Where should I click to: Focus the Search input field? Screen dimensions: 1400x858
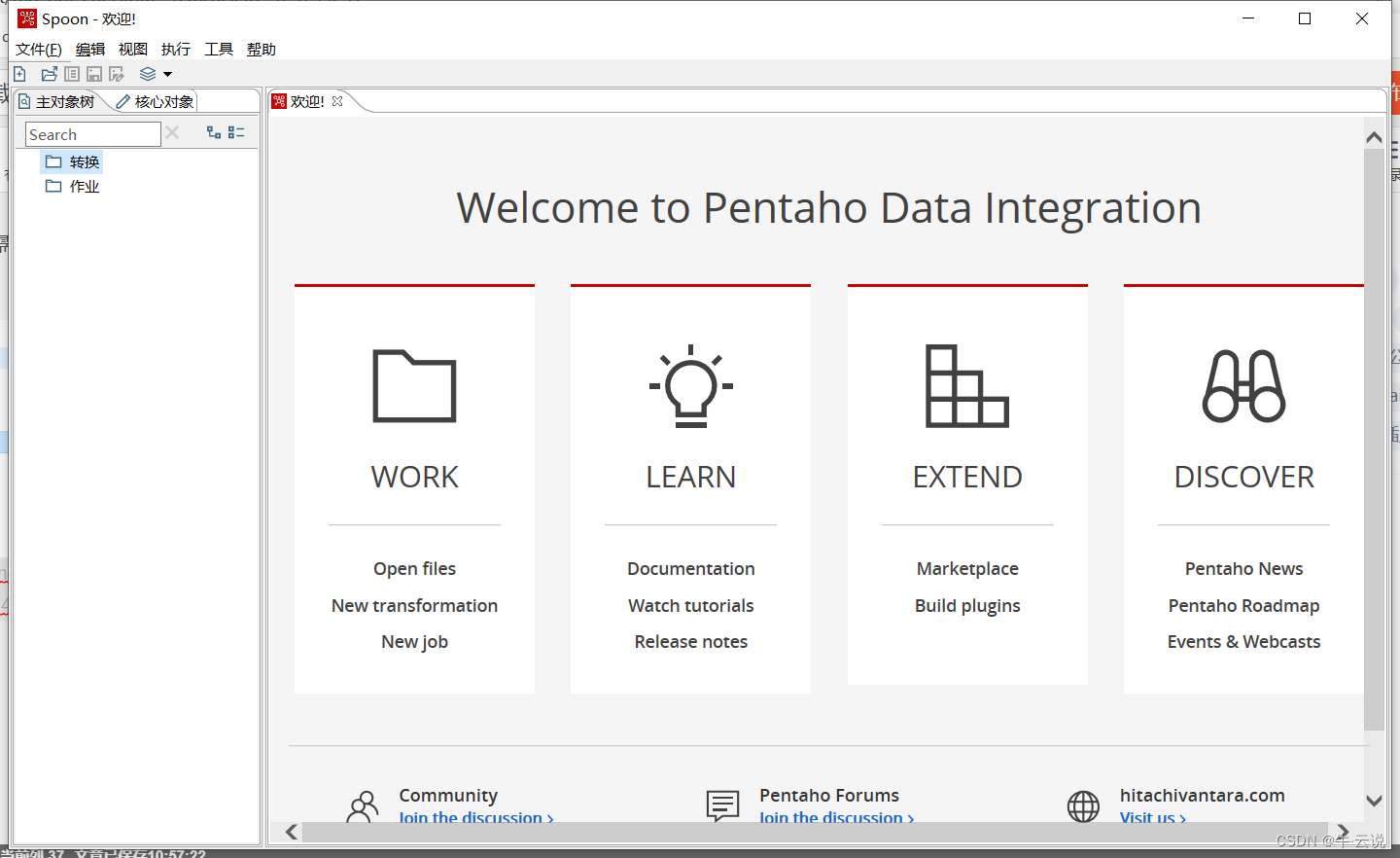92,134
